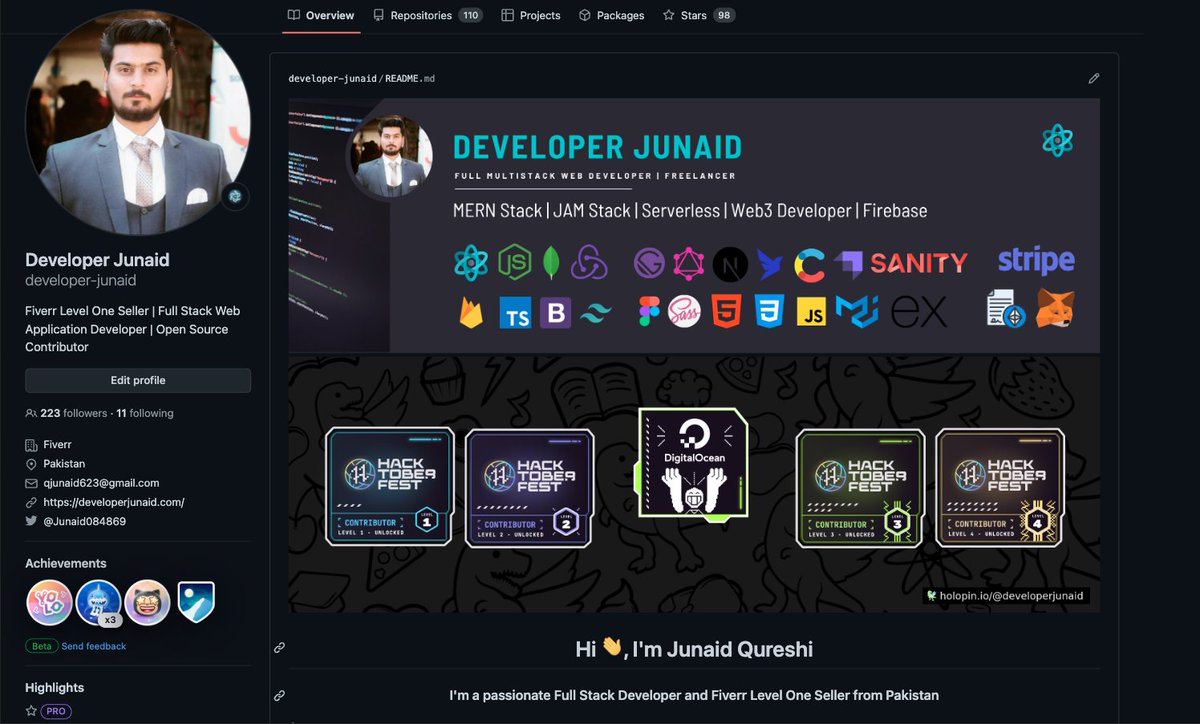Open the developerjunaid.com website link
The width and height of the screenshot is (1200, 724).
[113, 503]
